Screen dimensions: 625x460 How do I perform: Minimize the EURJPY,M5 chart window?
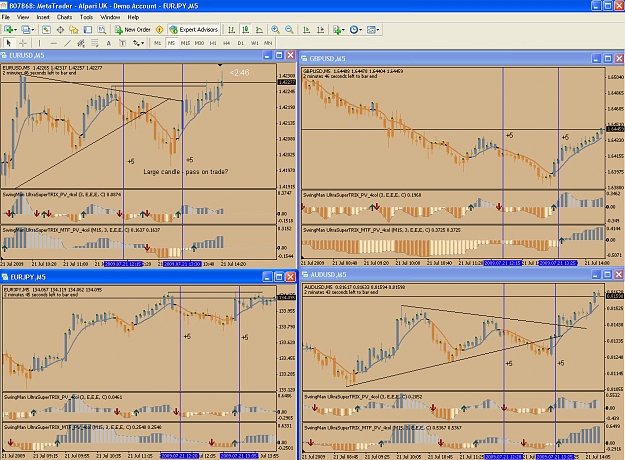click(x=267, y=277)
